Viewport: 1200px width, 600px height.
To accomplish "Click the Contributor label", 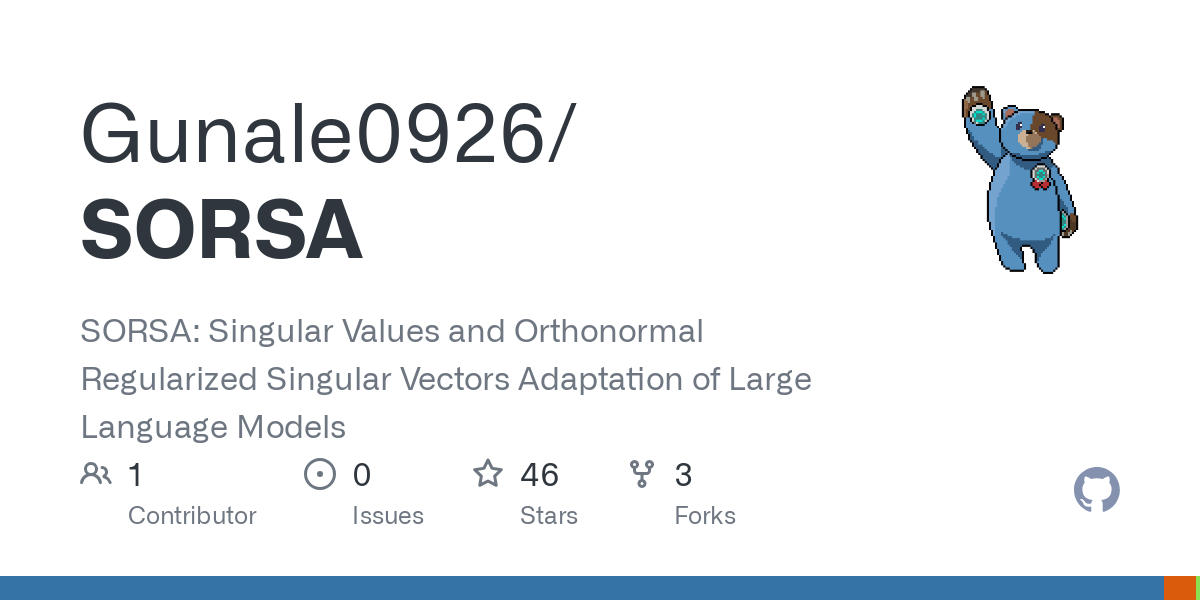I will tap(192, 516).
